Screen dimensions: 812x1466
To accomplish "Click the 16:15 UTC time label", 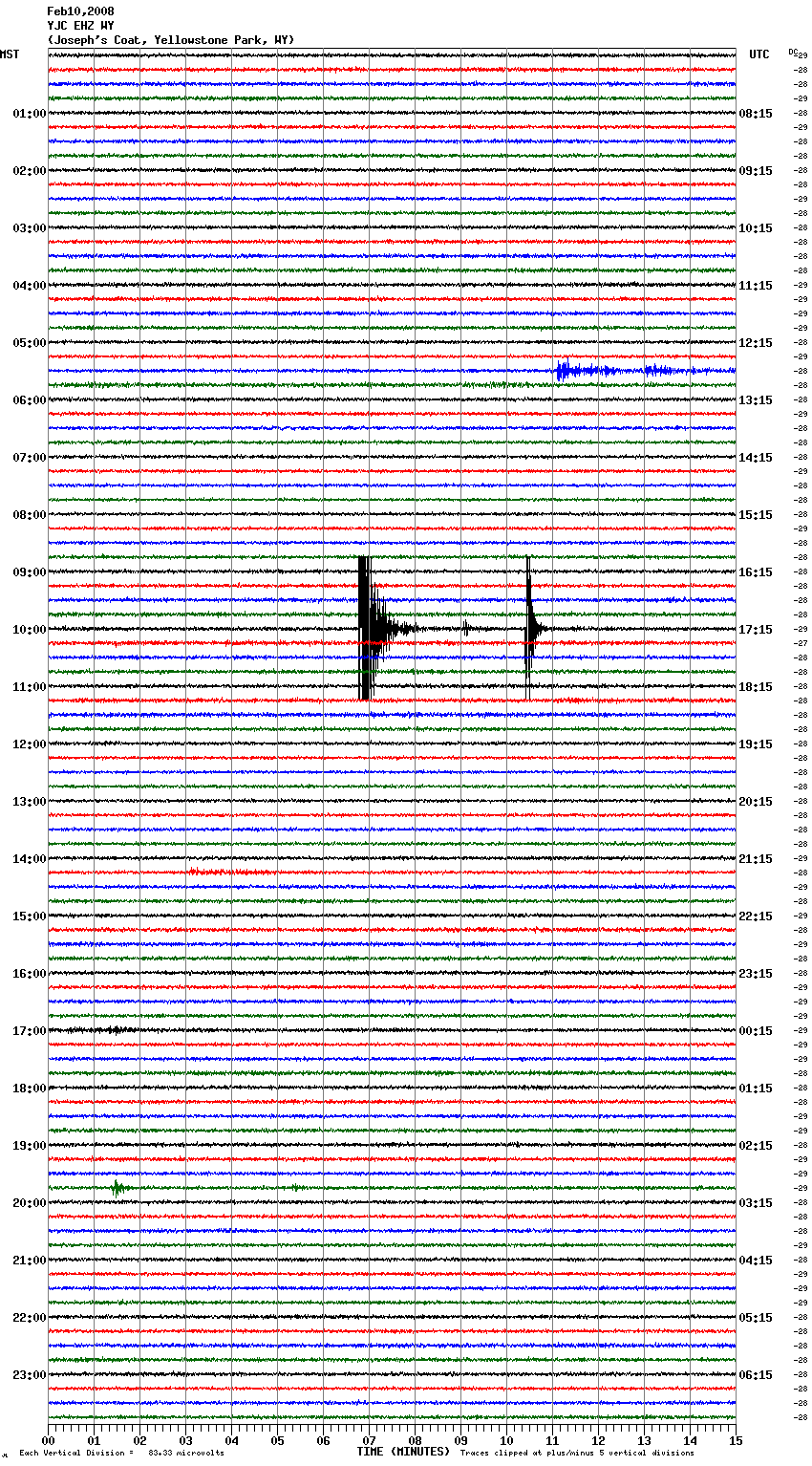I will pos(756,572).
